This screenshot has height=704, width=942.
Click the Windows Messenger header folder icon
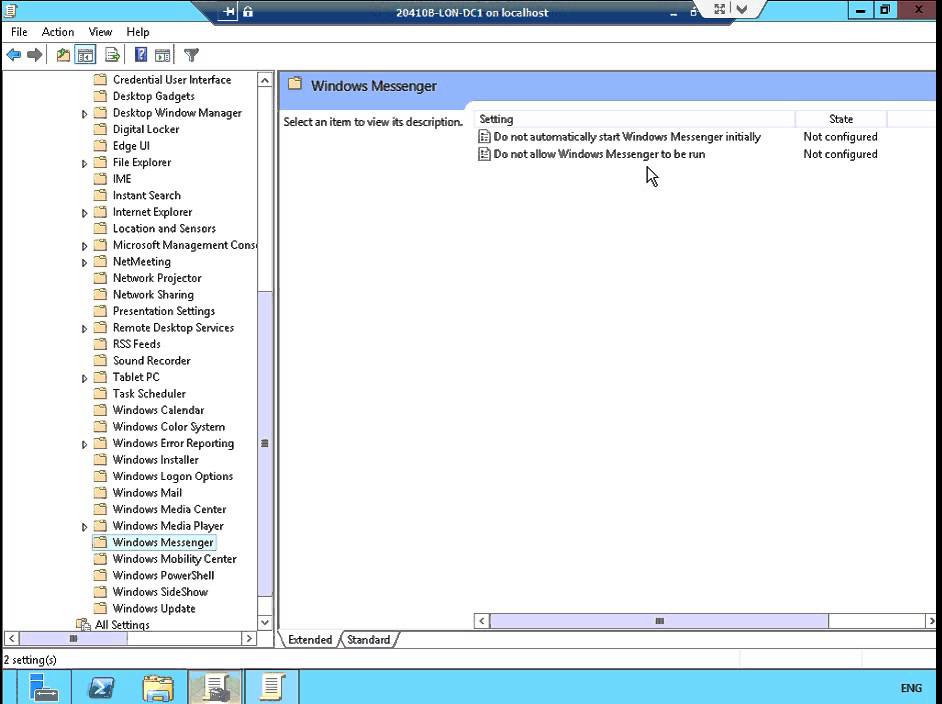tap(294, 84)
